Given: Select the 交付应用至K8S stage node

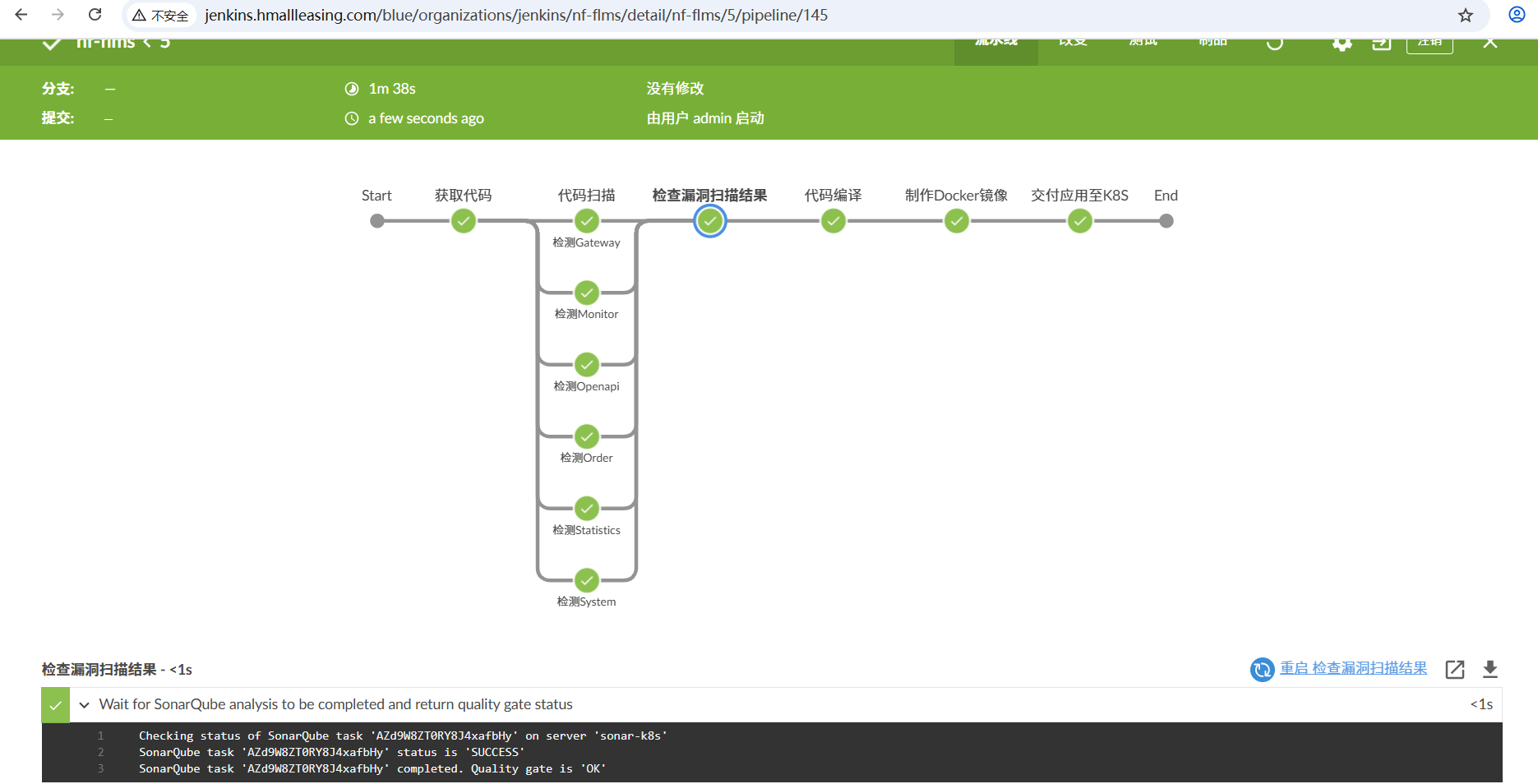Looking at the screenshot, I should [x=1079, y=221].
